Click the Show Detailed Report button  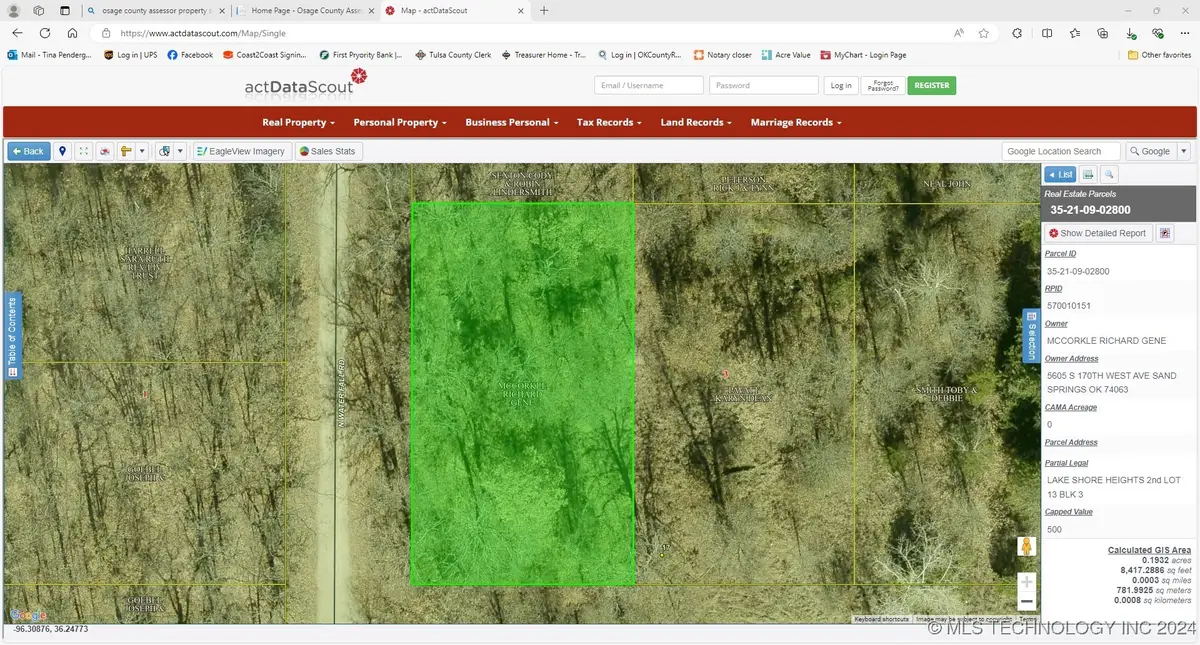1097,233
